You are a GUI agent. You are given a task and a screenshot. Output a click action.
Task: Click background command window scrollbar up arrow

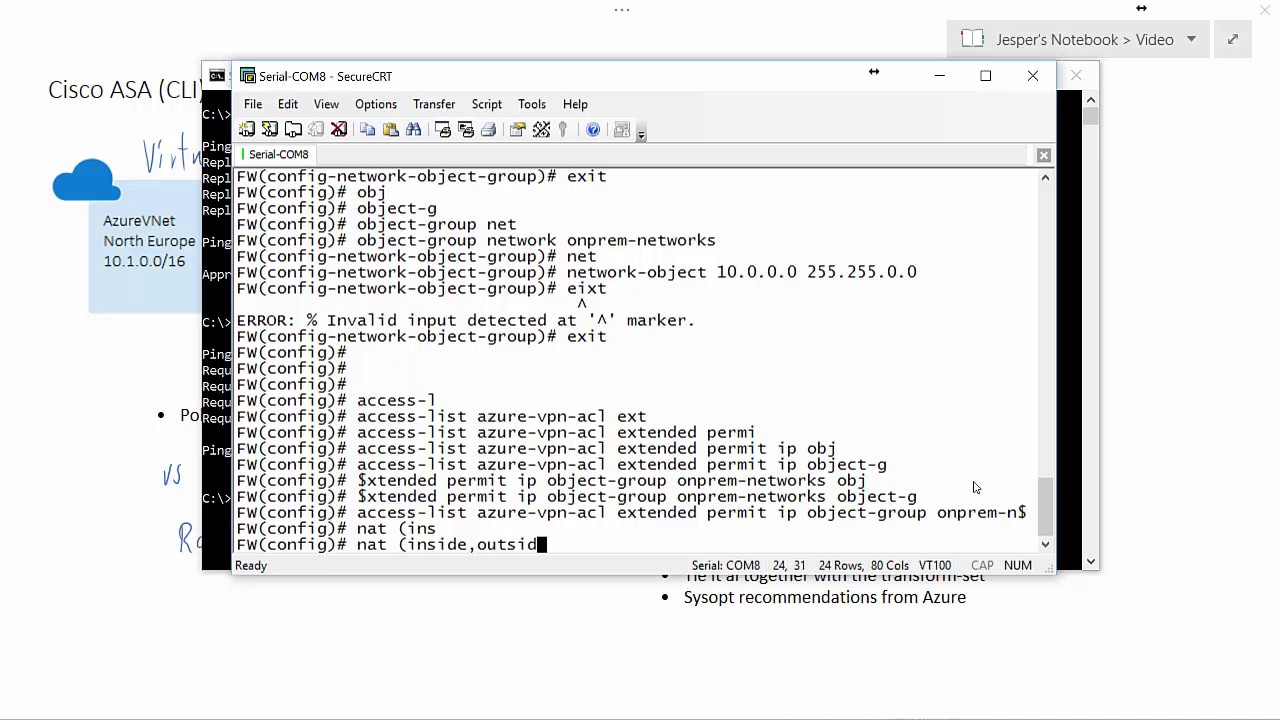coord(1090,99)
